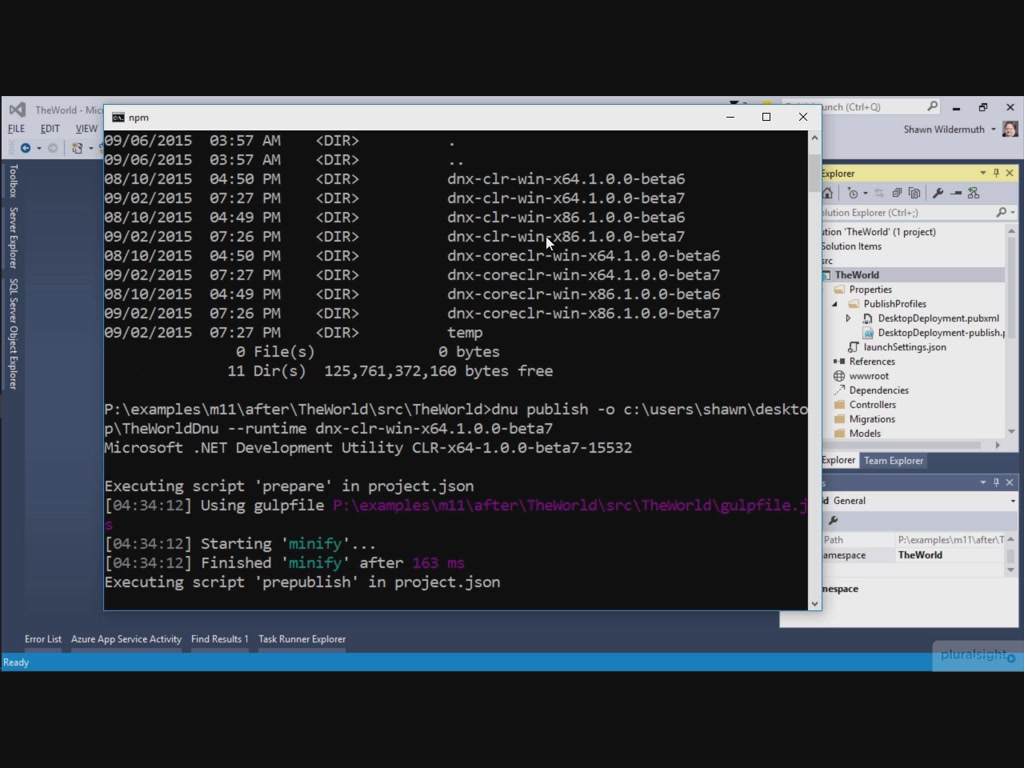This screenshot has width=1024, height=768.
Task: Open the Task Runner Explorer tab
Action: pos(302,639)
